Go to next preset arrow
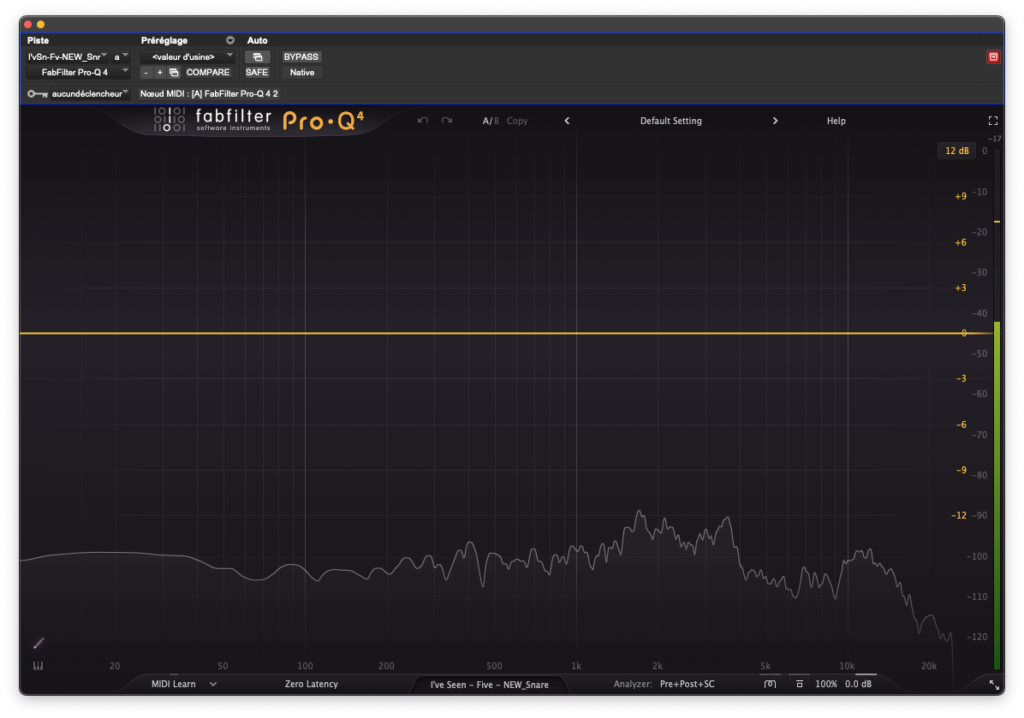 [x=775, y=121]
